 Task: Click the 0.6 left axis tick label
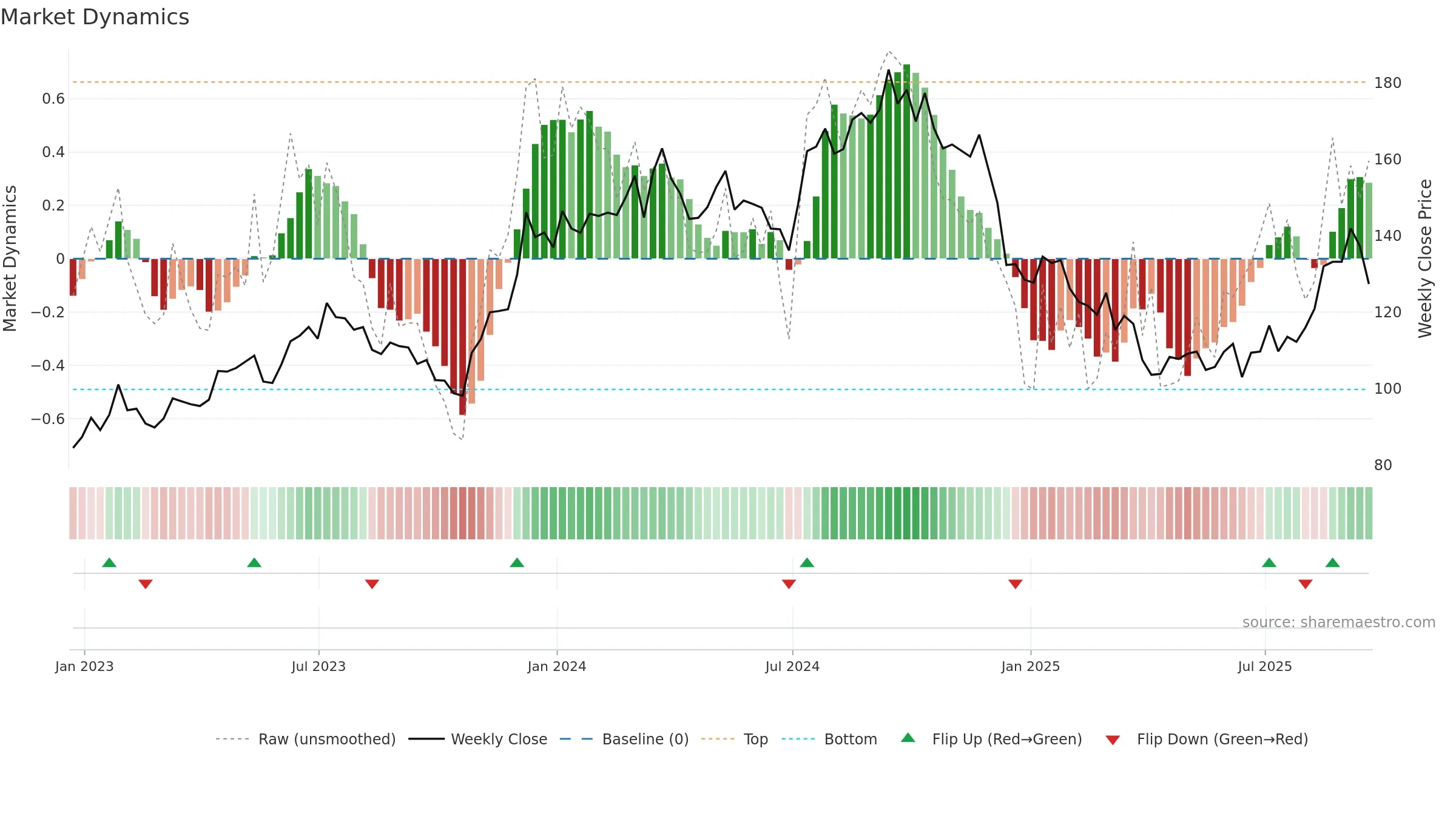[x=53, y=98]
